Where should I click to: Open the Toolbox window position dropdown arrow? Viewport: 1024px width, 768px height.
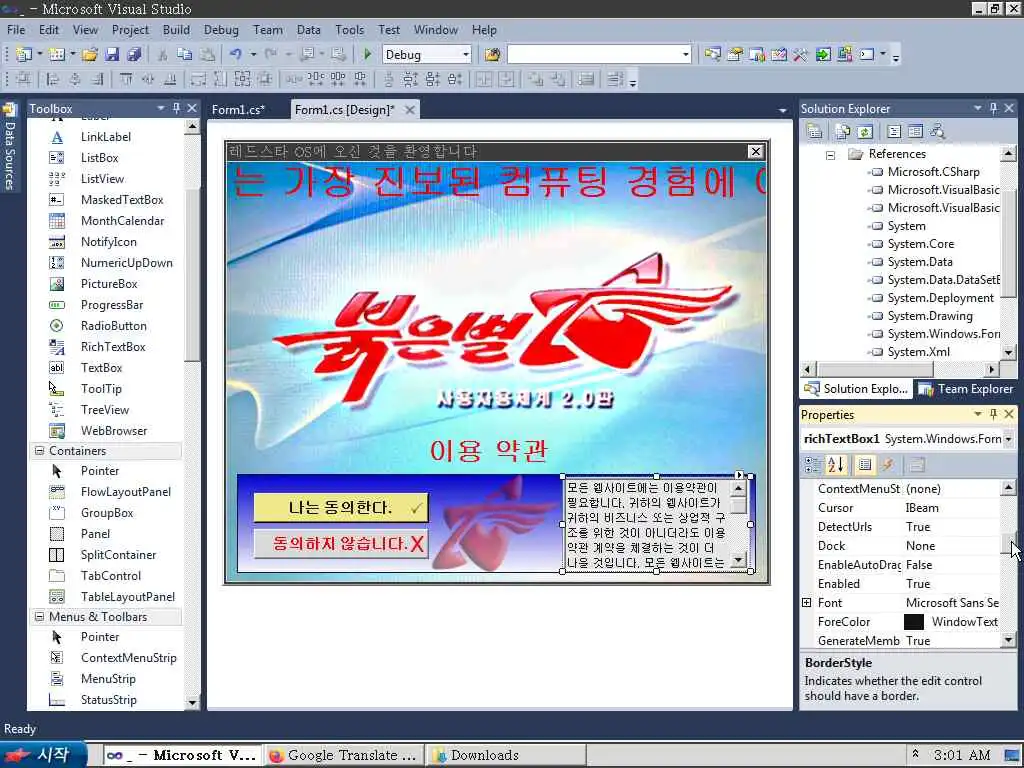click(x=161, y=108)
